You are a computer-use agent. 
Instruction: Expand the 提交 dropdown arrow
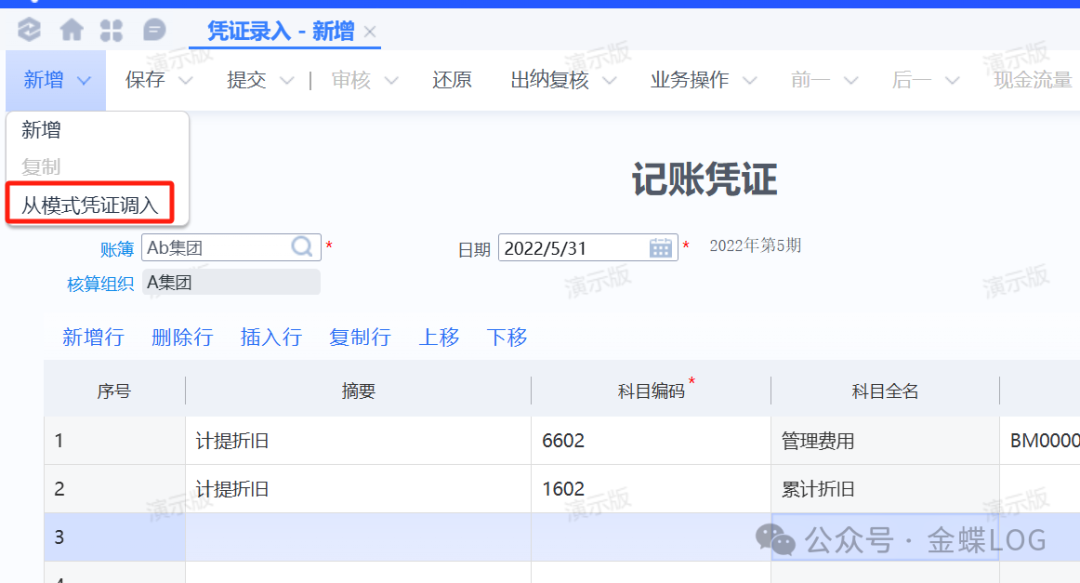point(286,81)
